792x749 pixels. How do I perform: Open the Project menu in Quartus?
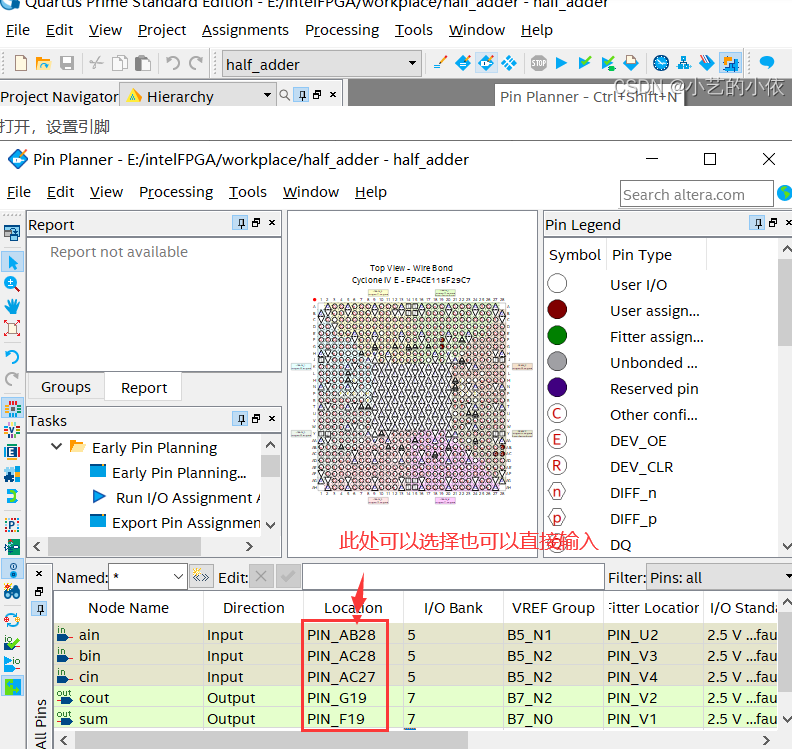click(162, 30)
